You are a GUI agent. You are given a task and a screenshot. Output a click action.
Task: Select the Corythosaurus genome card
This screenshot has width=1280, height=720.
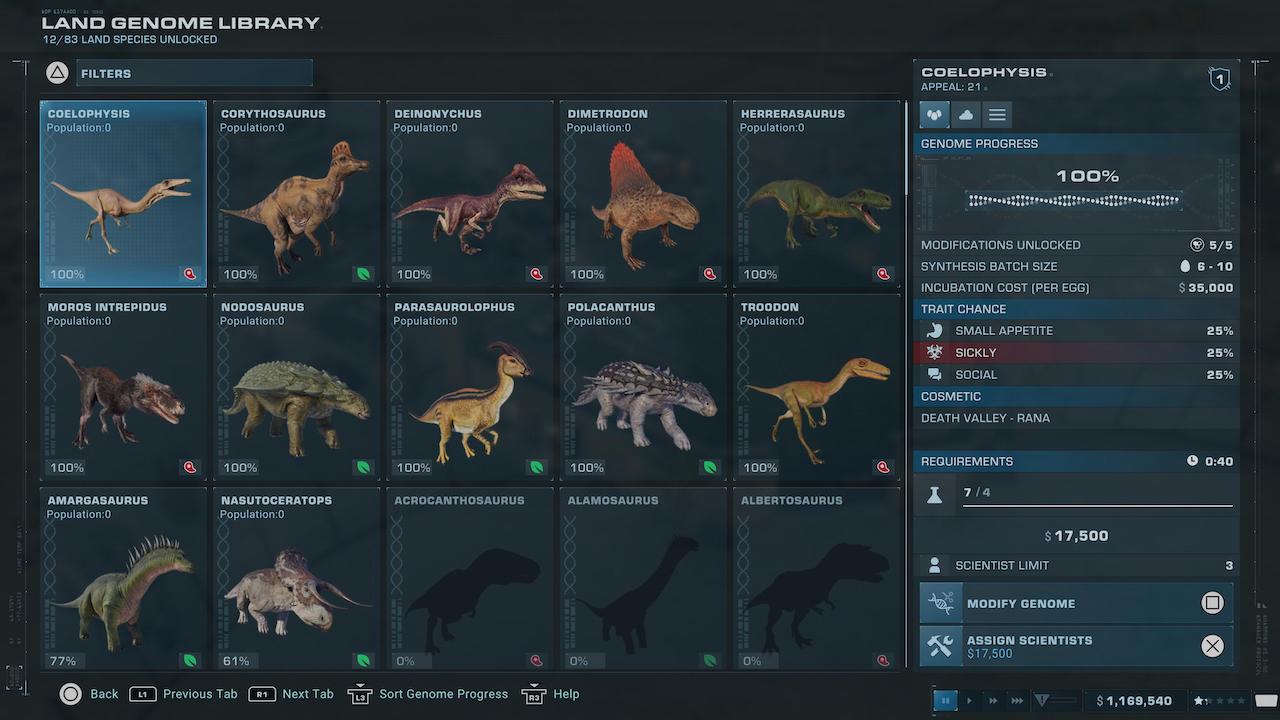[x=296, y=193]
